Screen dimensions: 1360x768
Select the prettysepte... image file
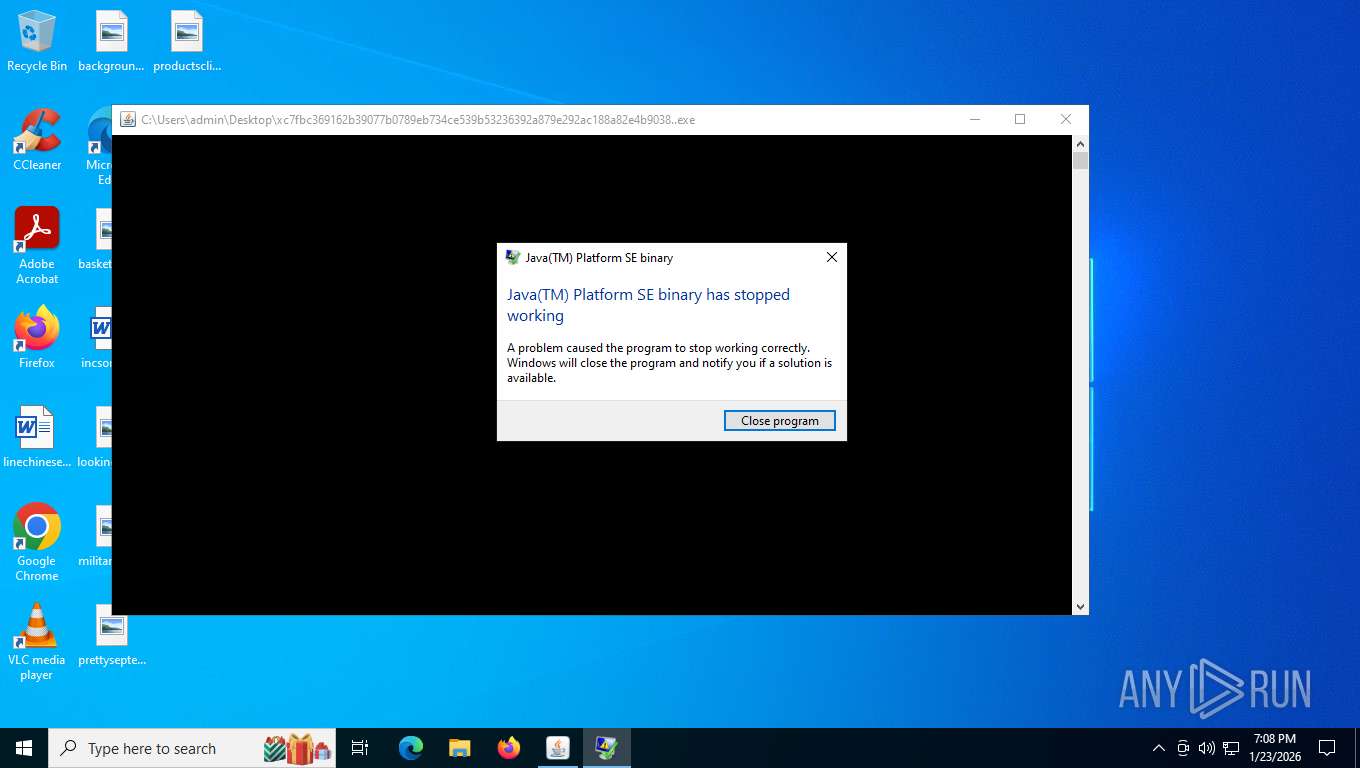click(x=112, y=635)
